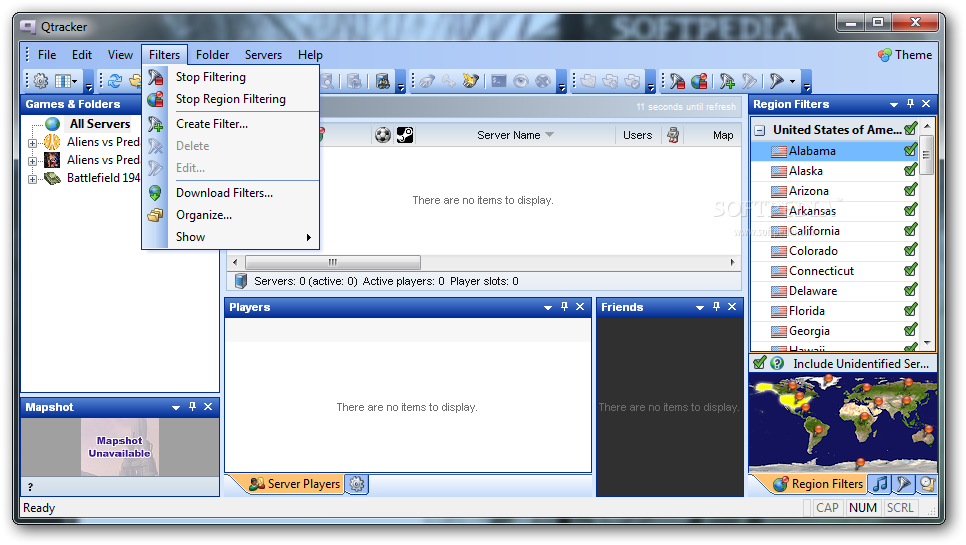The image size is (966, 545).
Task: Pin the Friends panel
Action: tap(716, 306)
